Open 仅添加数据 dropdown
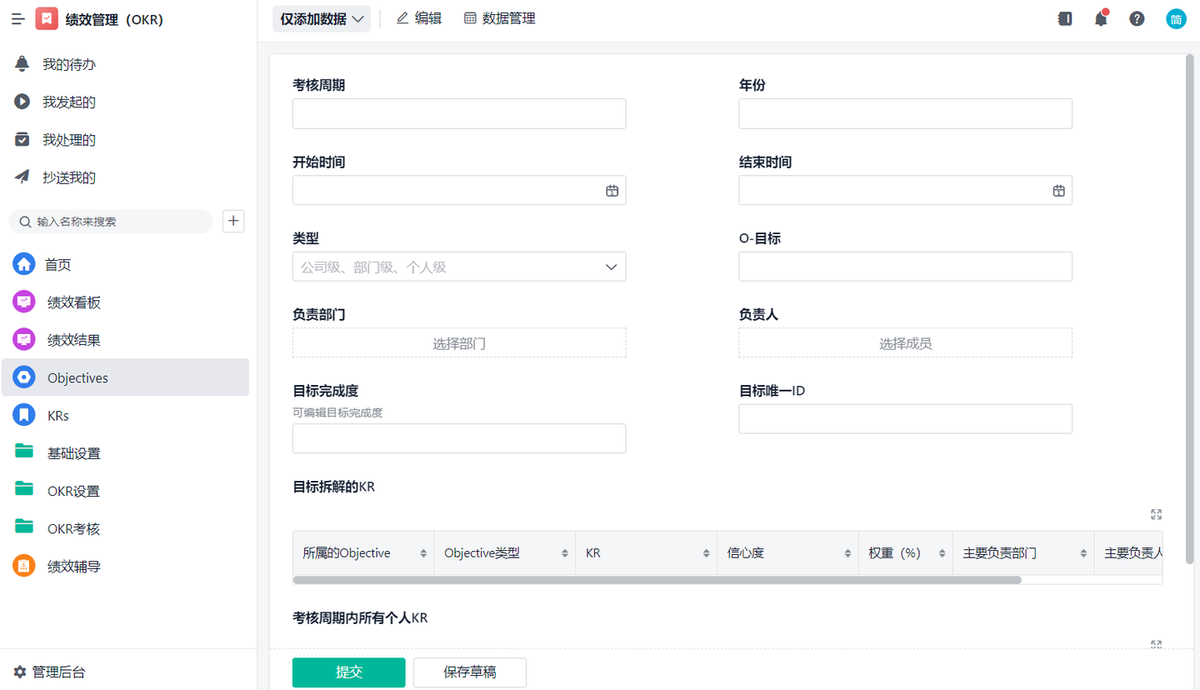 [322, 19]
